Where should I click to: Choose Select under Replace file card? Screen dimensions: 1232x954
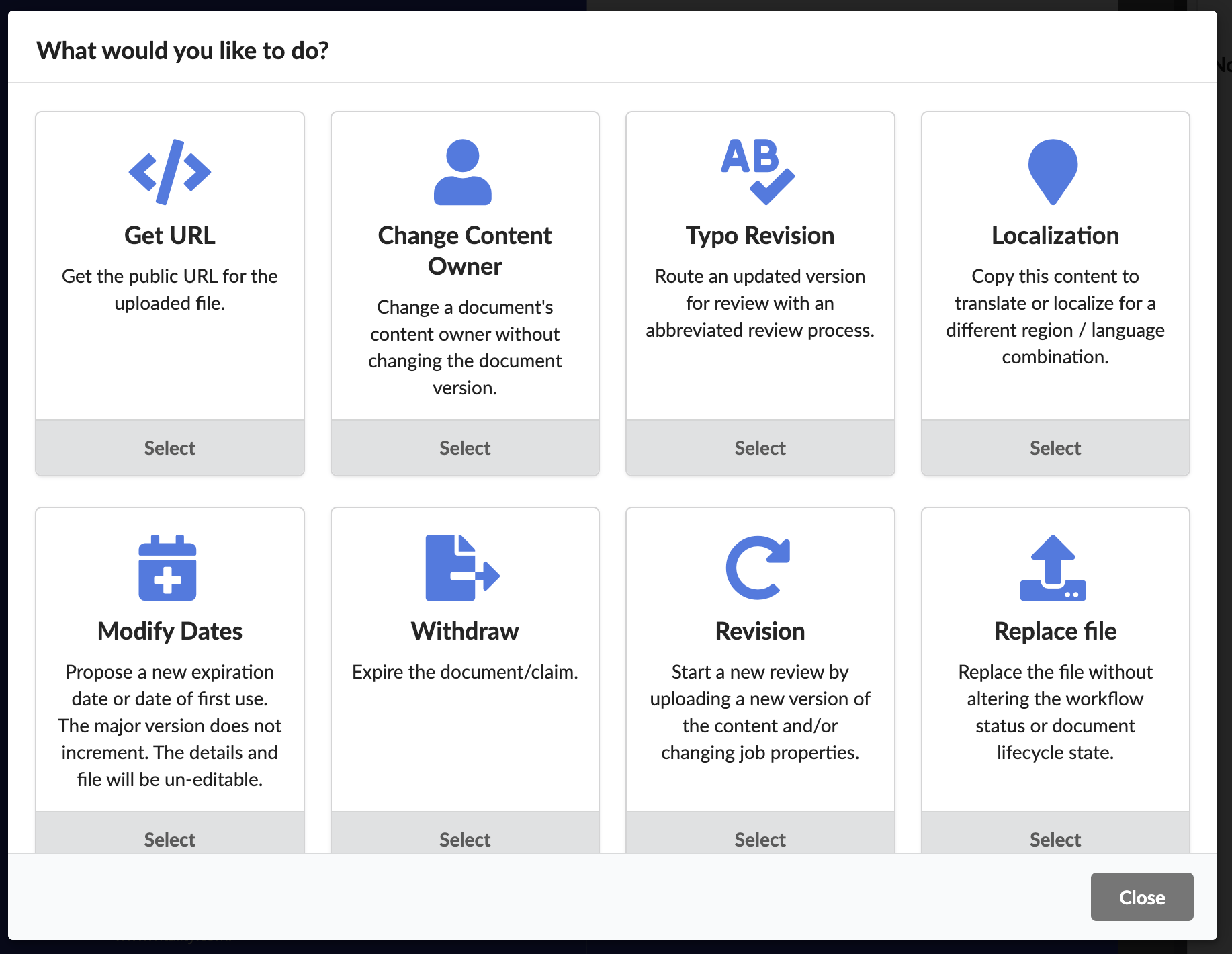point(1055,833)
